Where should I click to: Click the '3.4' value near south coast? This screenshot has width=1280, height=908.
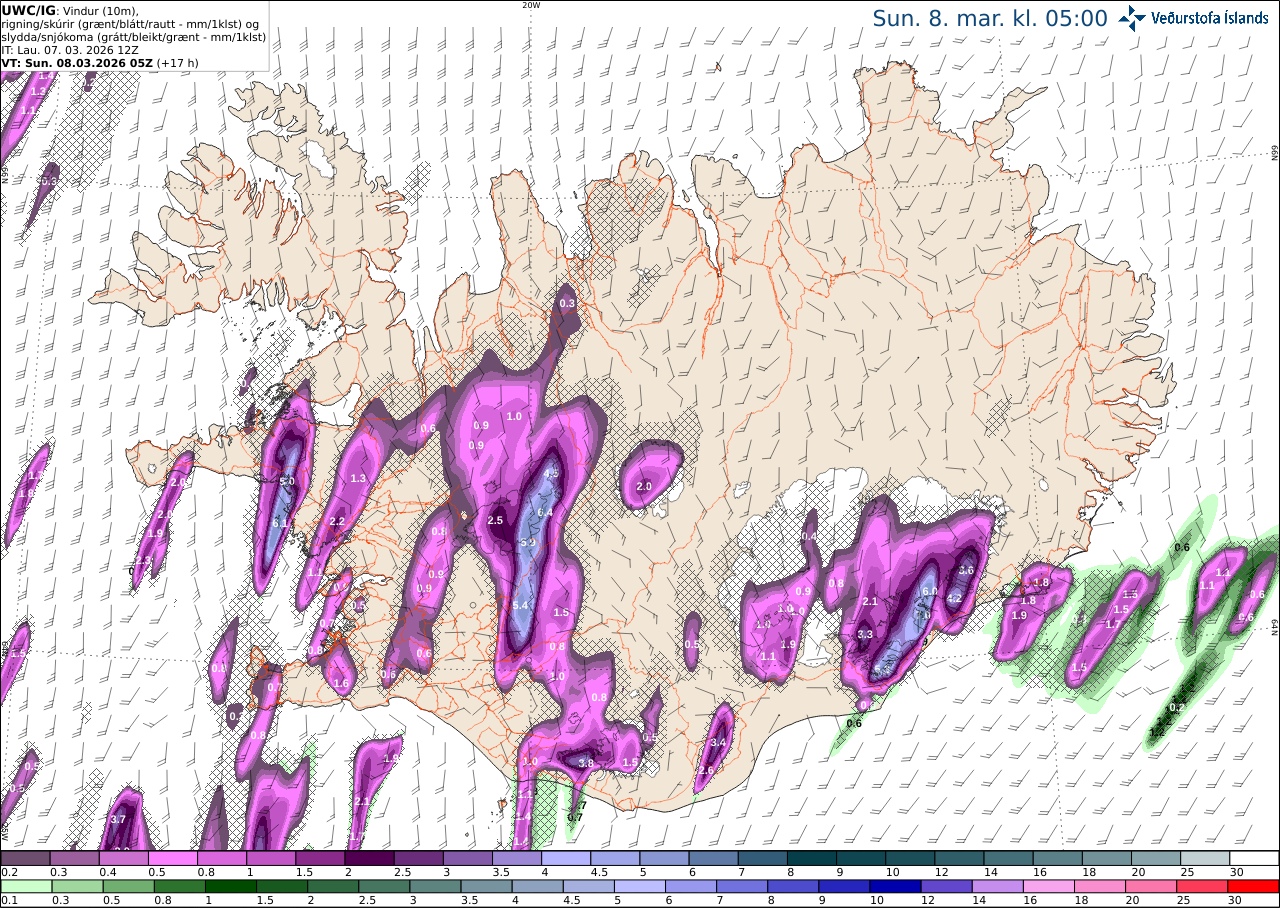tap(717, 743)
